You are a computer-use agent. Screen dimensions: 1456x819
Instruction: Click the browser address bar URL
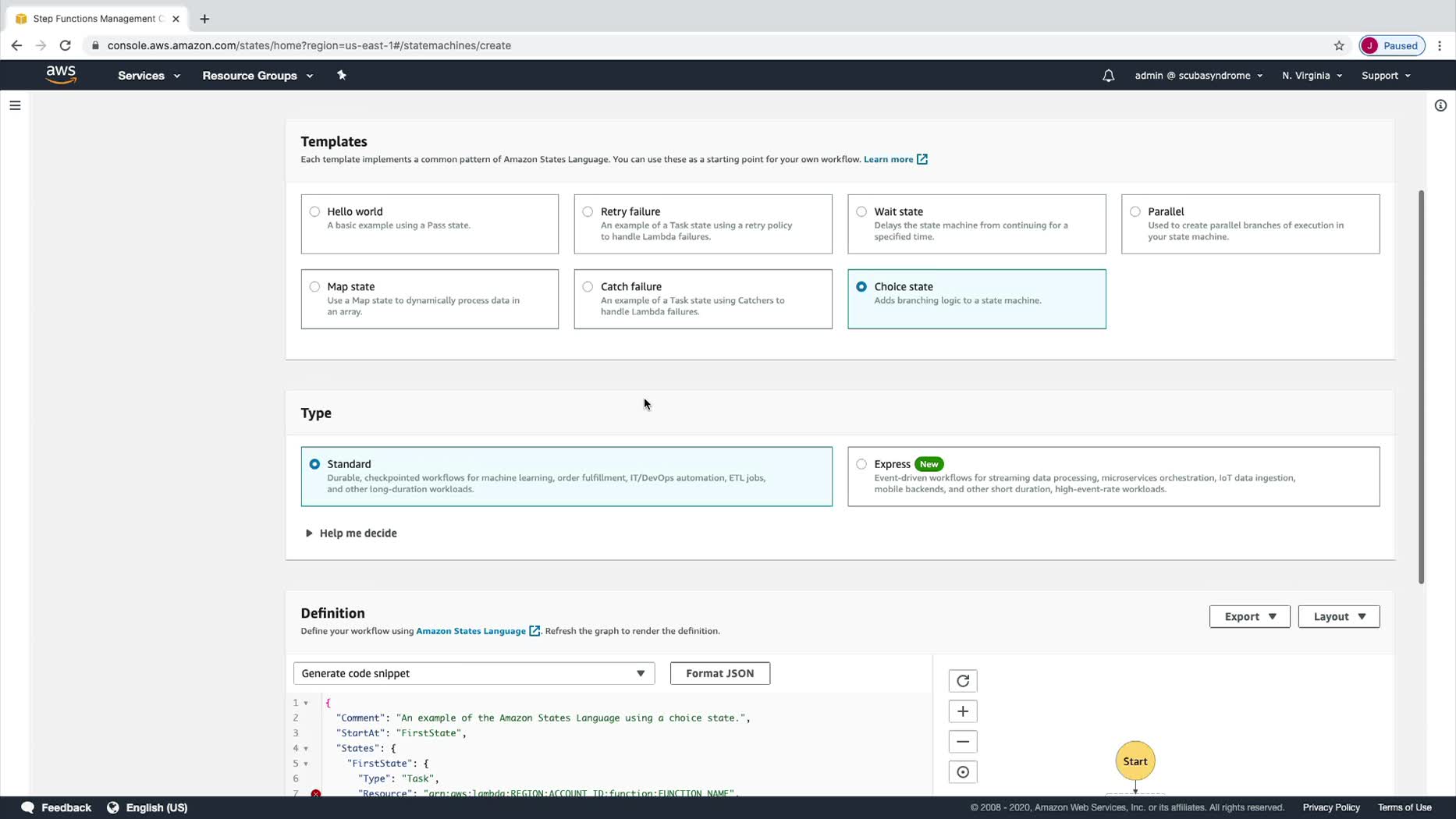(x=309, y=45)
